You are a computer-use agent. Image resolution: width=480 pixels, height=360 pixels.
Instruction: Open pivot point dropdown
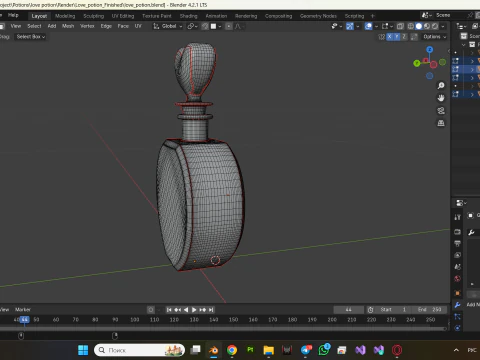click(x=192, y=26)
